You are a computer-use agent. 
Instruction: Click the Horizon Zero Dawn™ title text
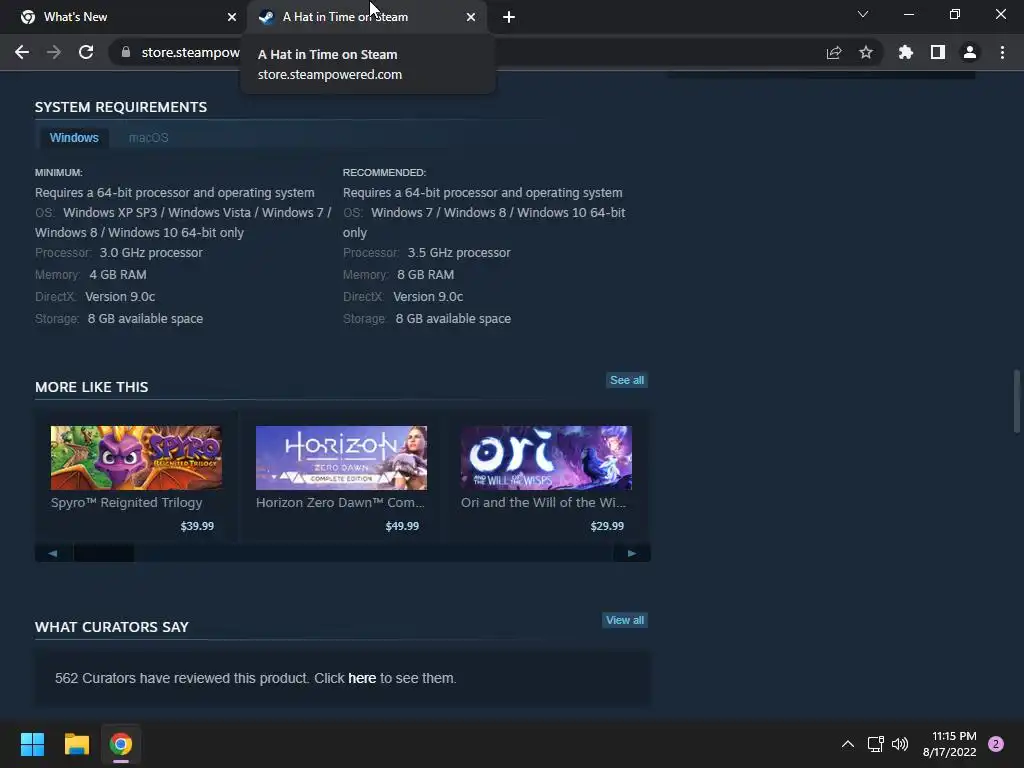coord(340,502)
